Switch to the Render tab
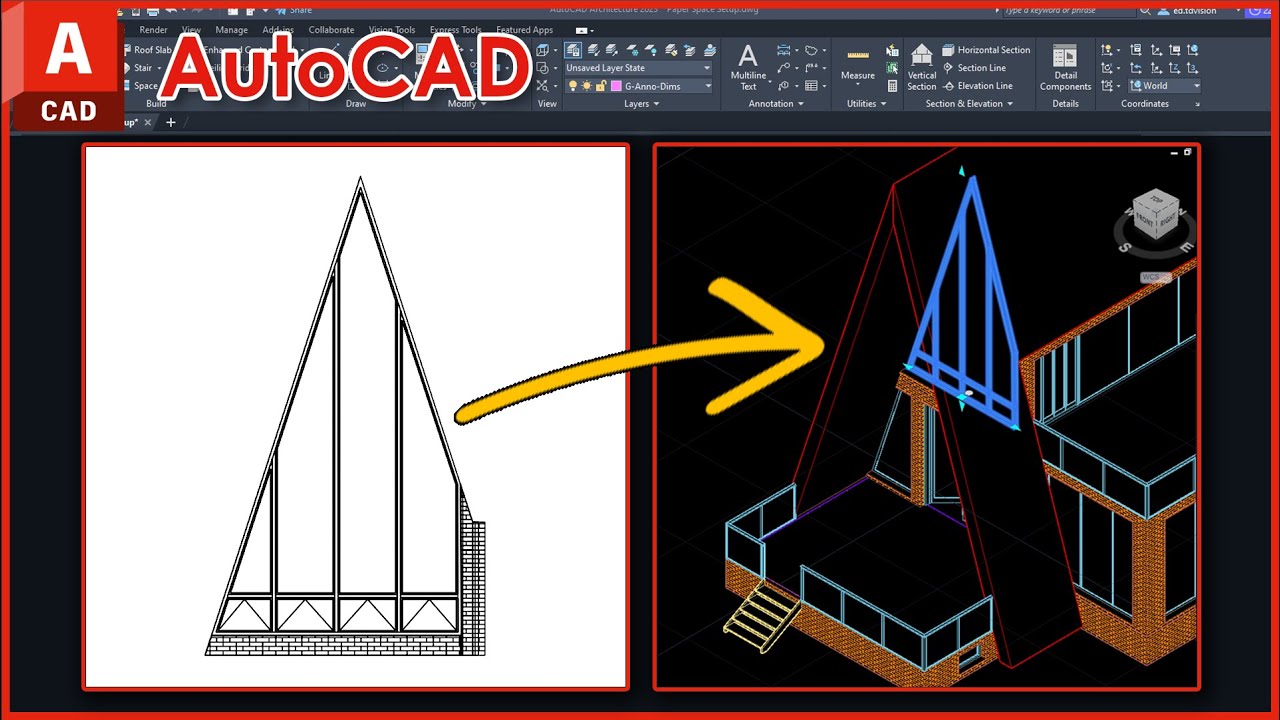Image resolution: width=1280 pixels, height=720 pixels. point(153,30)
